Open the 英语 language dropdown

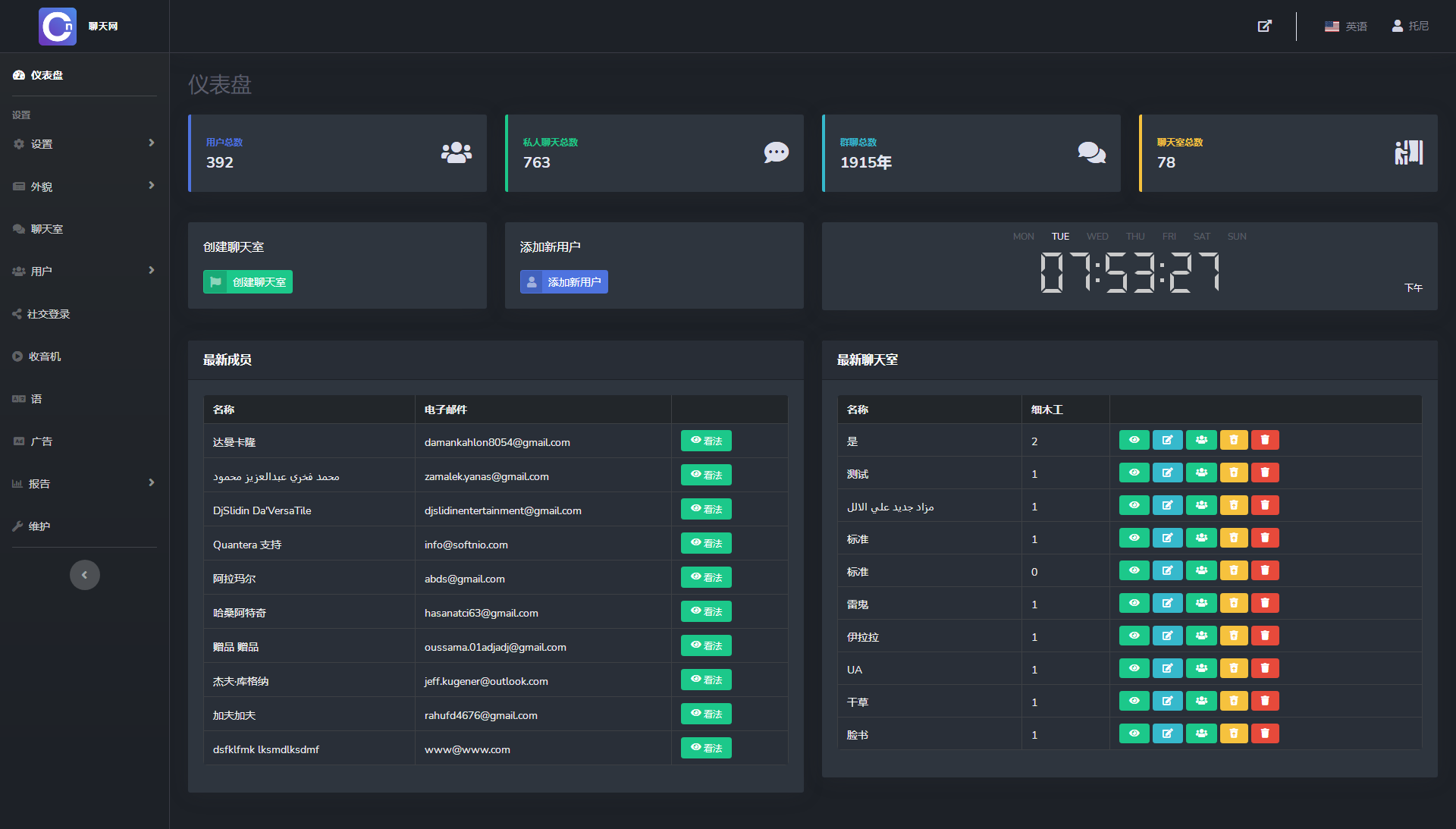point(1345,26)
